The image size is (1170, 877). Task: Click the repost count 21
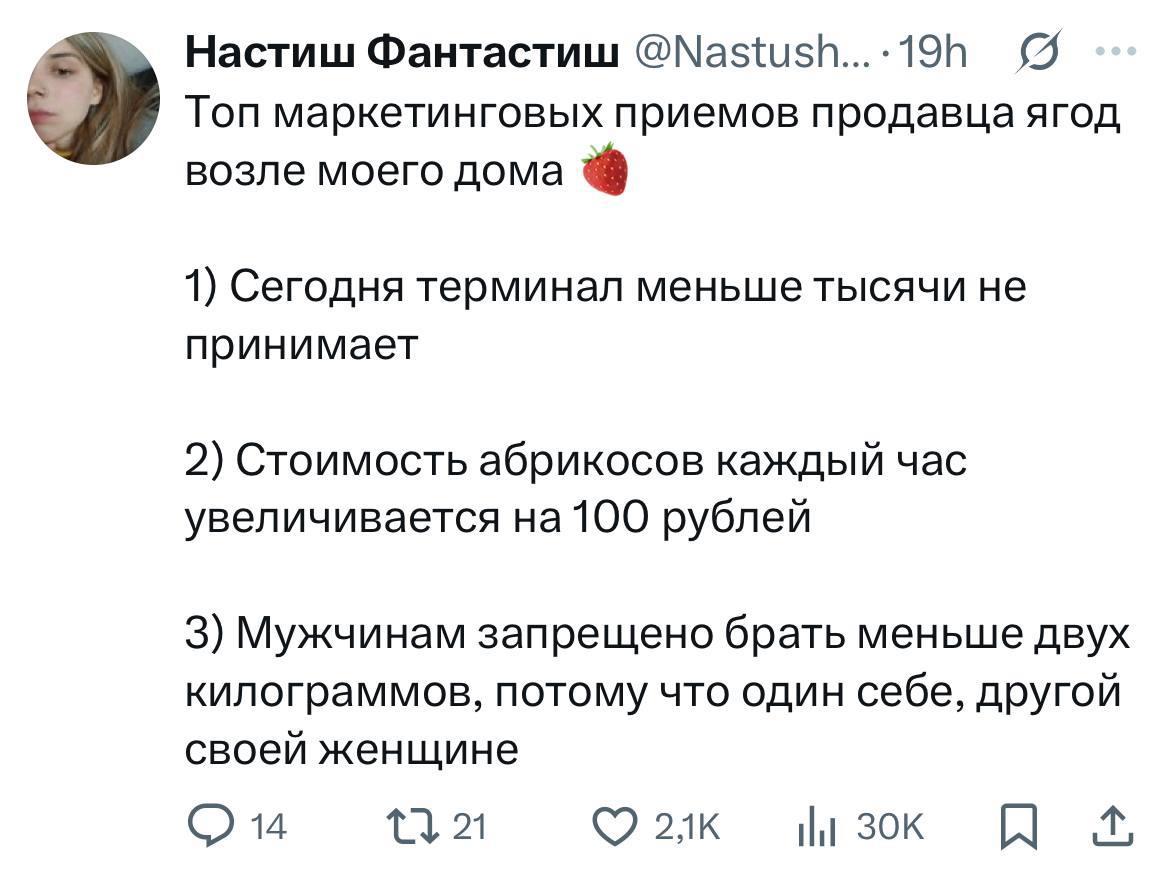click(x=470, y=827)
